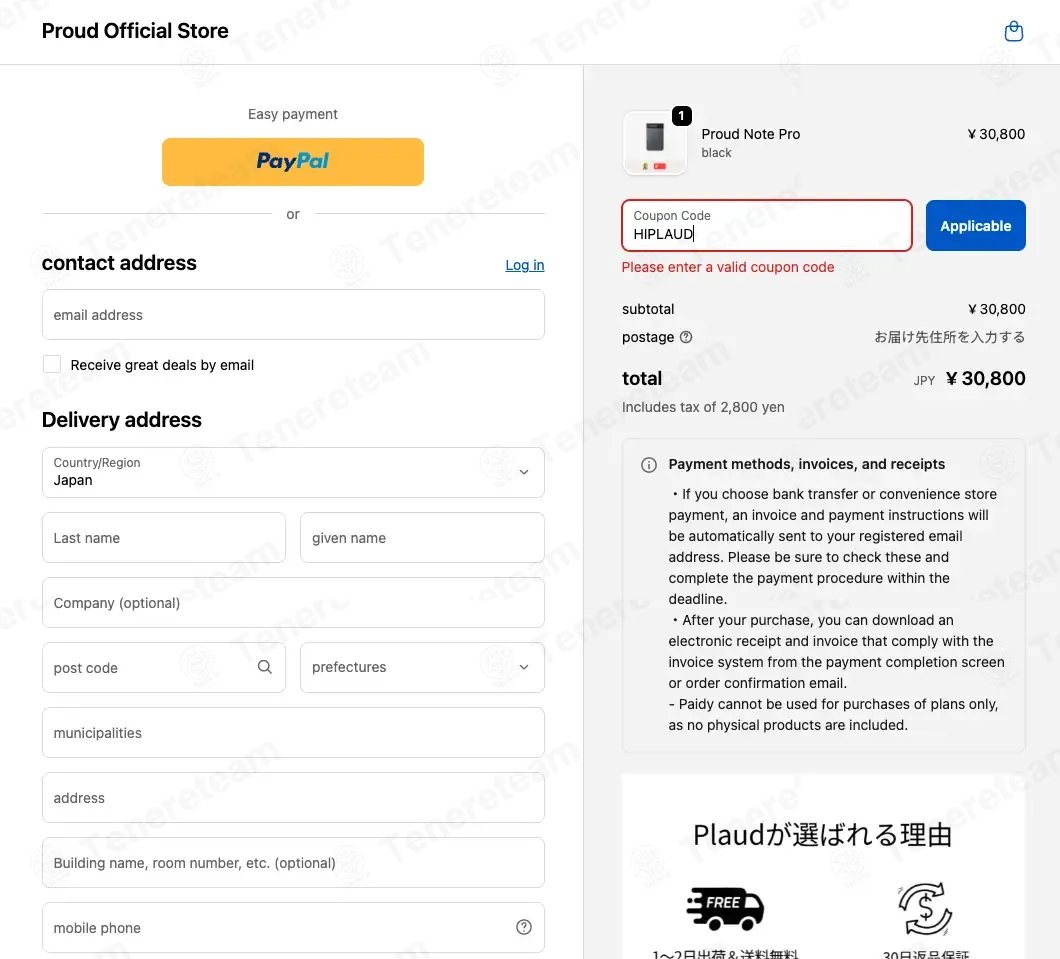The width and height of the screenshot is (1060, 959).
Task: Click the Log in link
Action: 525,265
